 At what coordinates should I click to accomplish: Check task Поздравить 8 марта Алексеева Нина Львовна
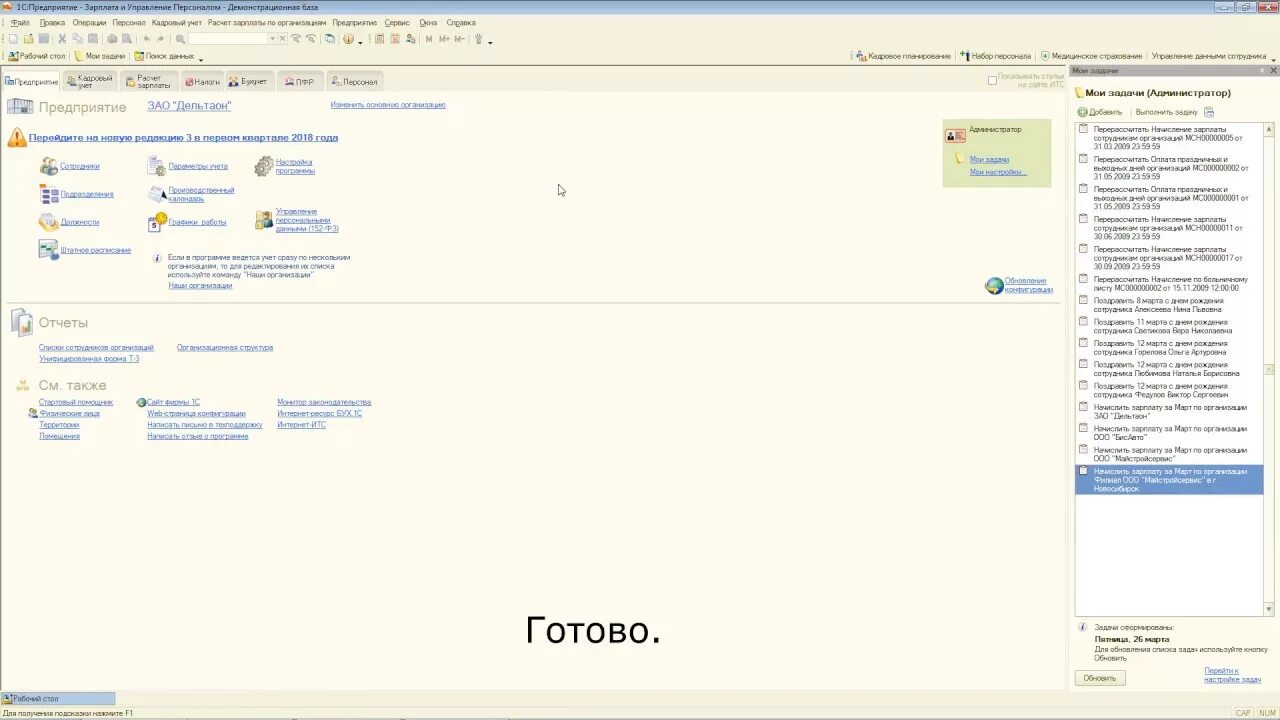[1083, 300]
